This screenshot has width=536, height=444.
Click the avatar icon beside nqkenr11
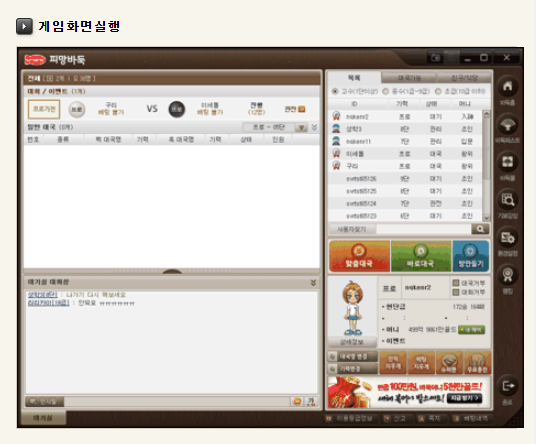click(336, 141)
